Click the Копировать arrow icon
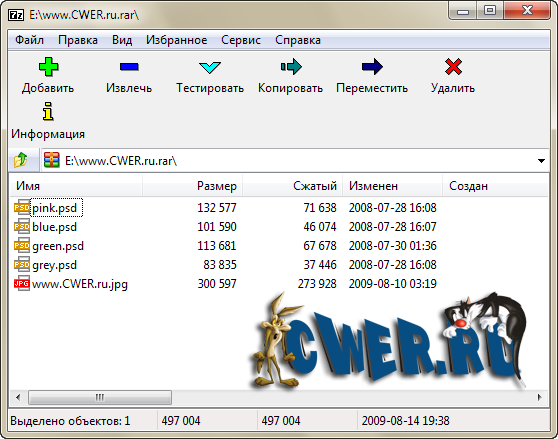This screenshot has width=558, height=439. (x=291, y=67)
